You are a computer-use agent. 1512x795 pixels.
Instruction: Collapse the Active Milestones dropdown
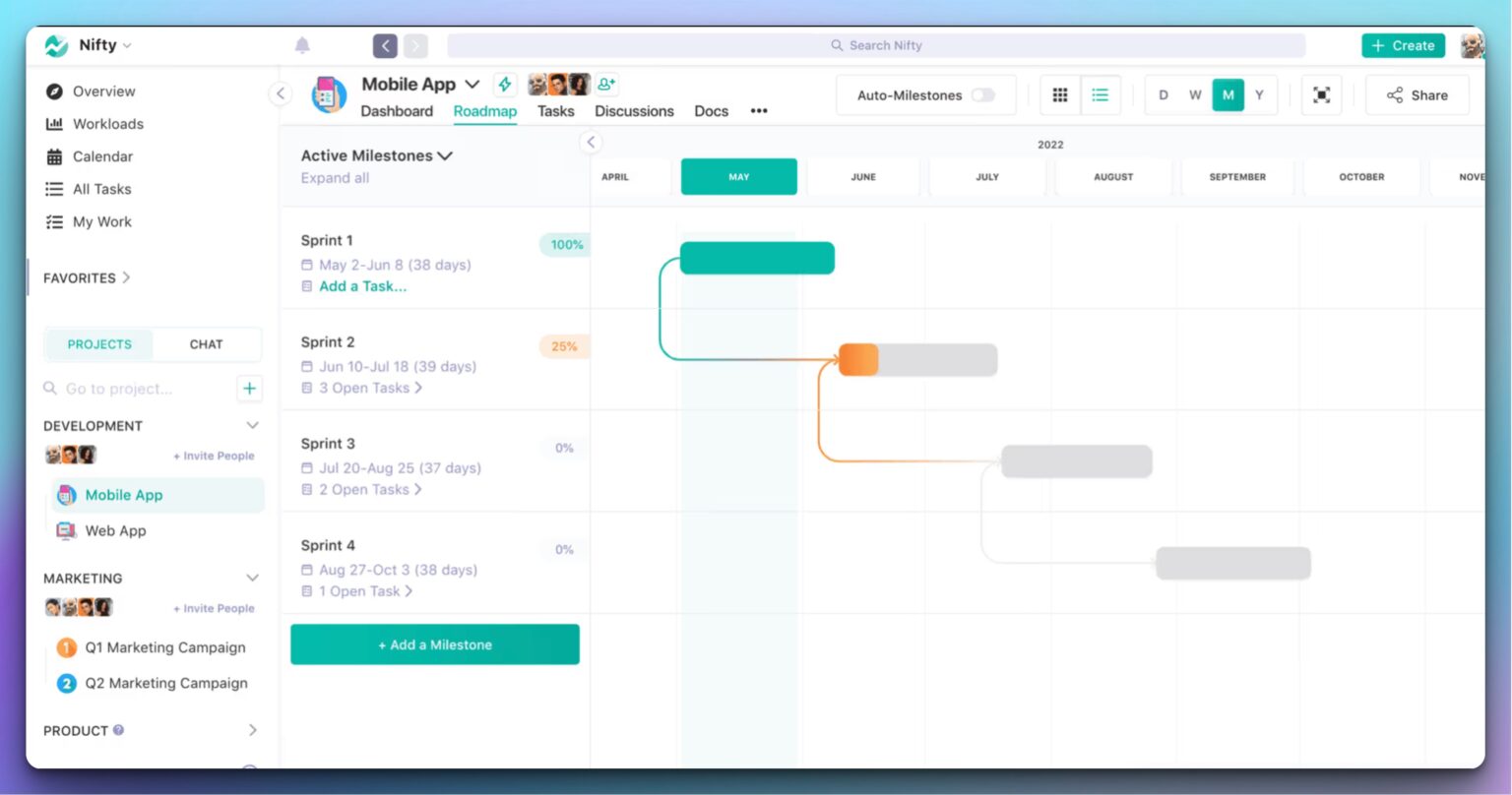(x=445, y=154)
